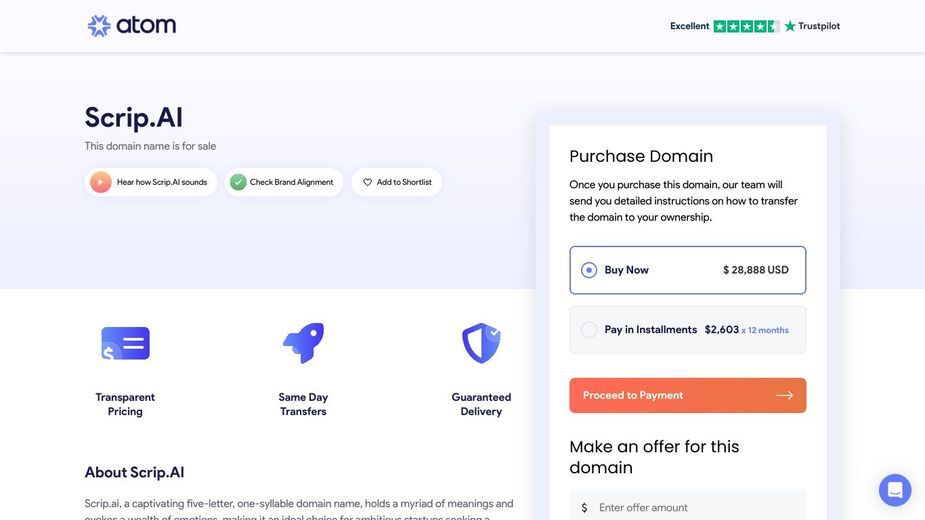925x520 pixels.
Task: Click This domain name is for sale text
Action: [x=150, y=146]
